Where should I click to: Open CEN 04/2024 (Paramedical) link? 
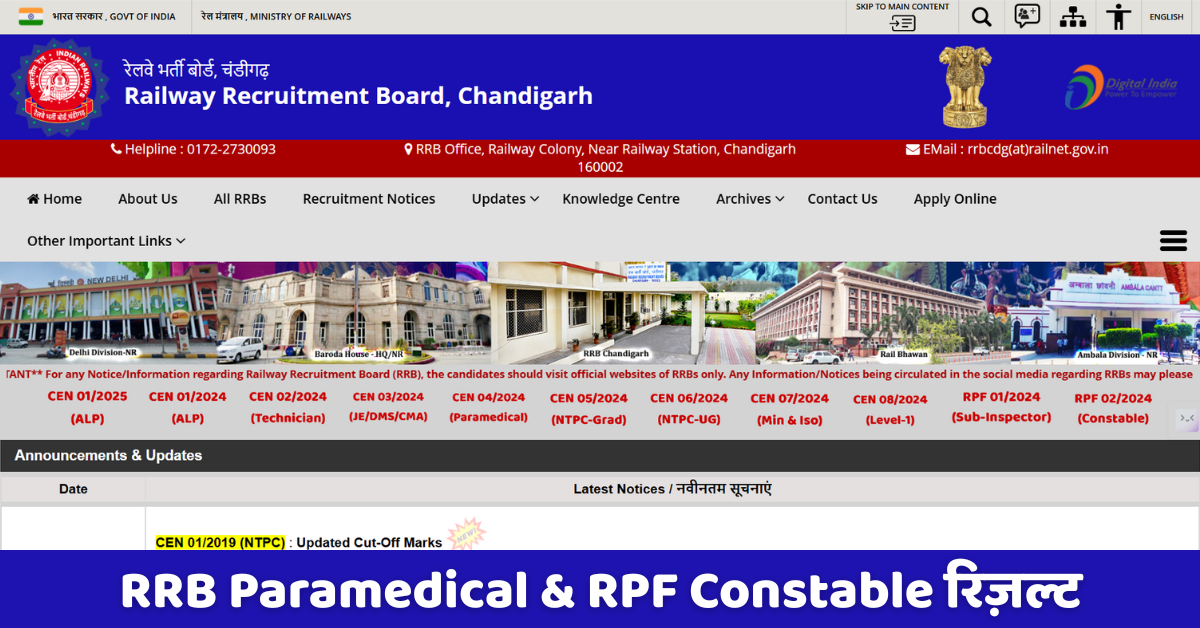488,408
